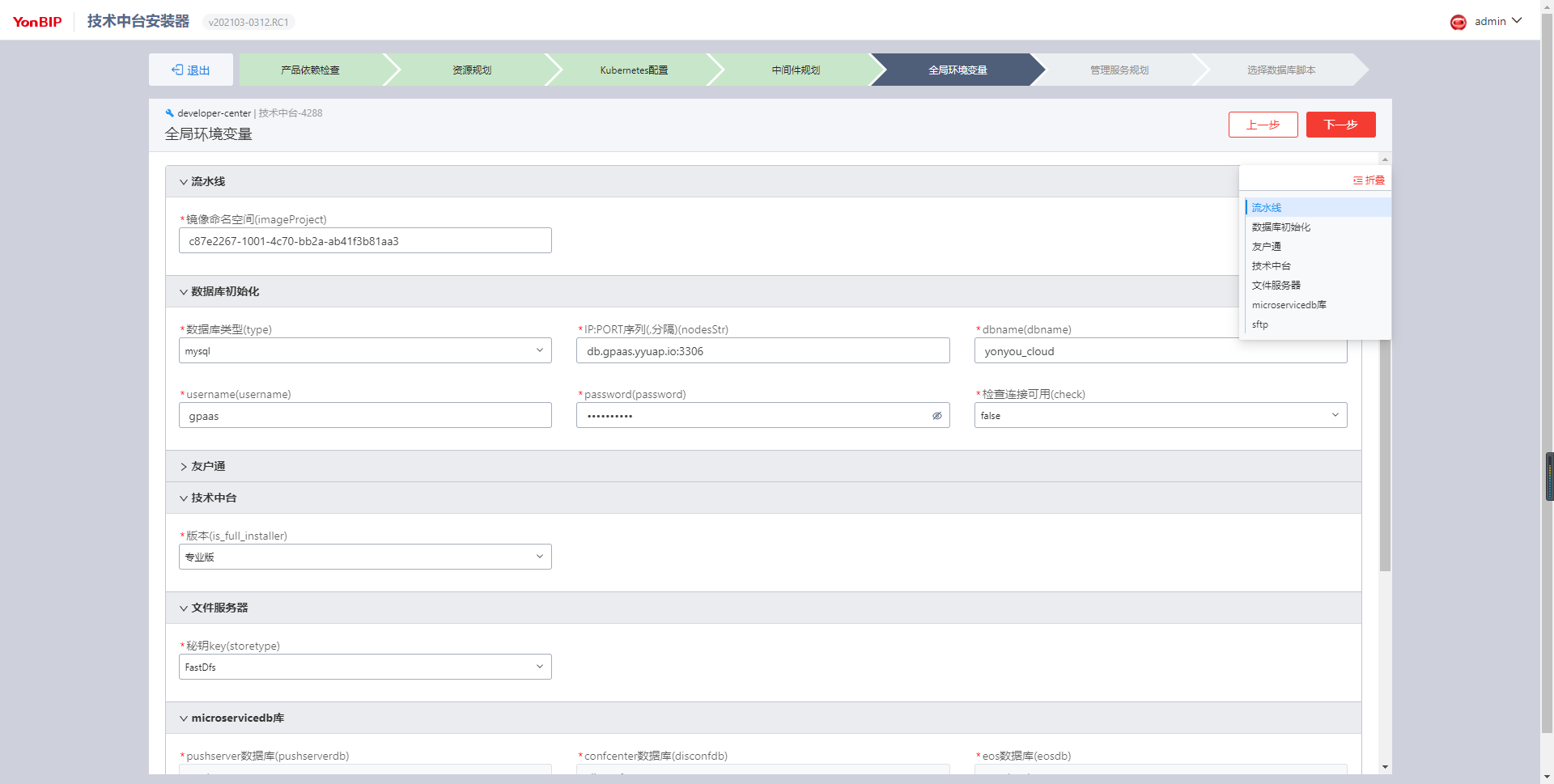Image resolution: width=1554 pixels, height=784 pixels.
Task: Click the version label v202103-0312.RC1
Action: [248, 22]
